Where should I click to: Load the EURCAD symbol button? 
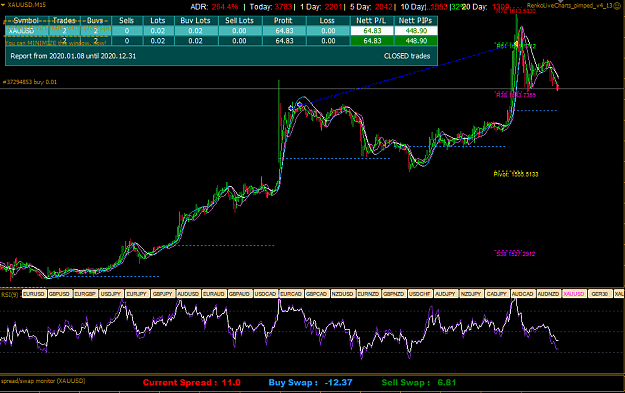(x=291, y=294)
